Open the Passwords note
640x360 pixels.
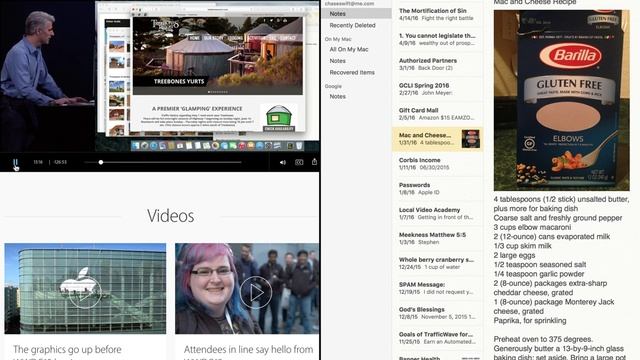coord(438,189)
